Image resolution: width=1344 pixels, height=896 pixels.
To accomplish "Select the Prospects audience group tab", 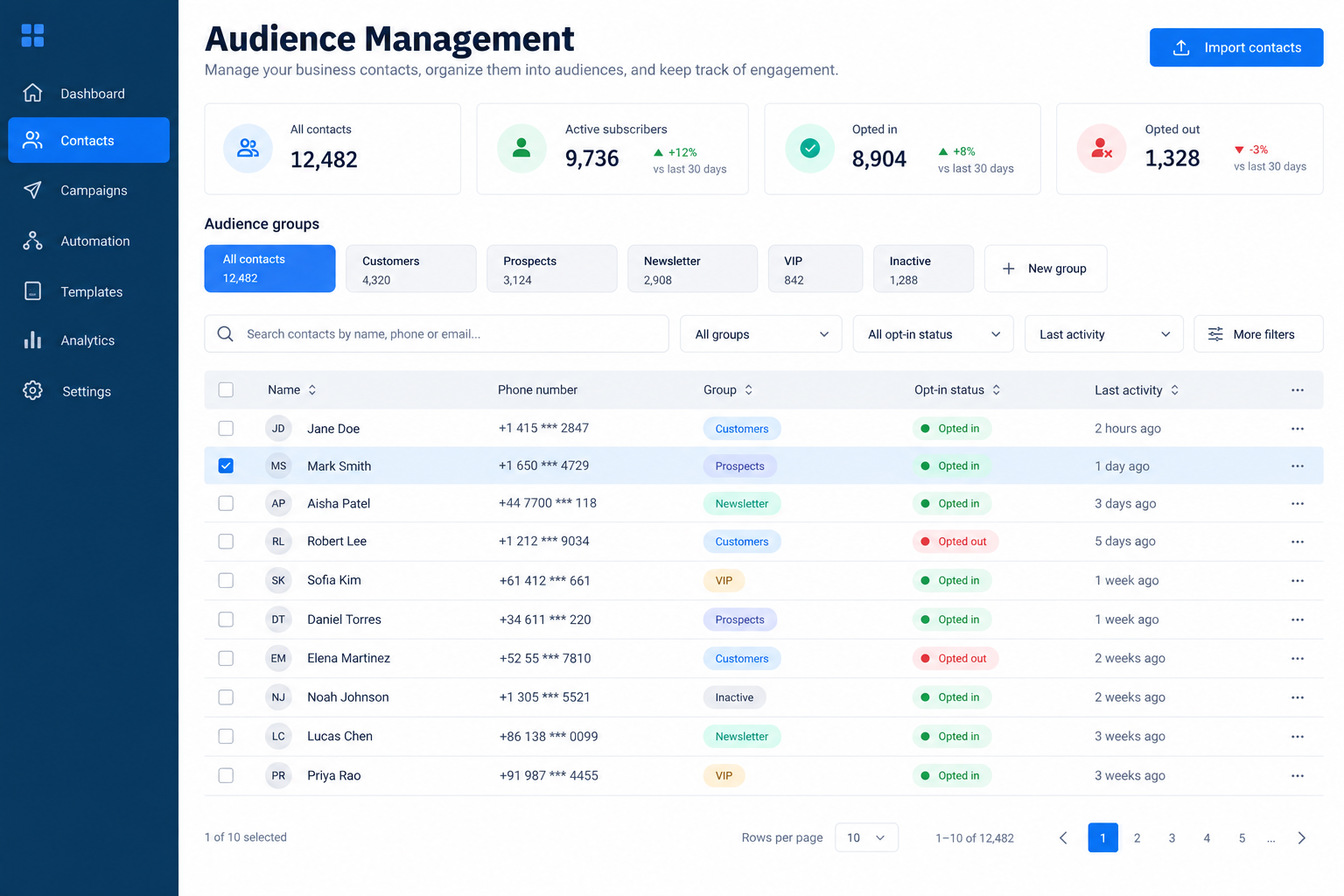I will (x=552, y=269).
